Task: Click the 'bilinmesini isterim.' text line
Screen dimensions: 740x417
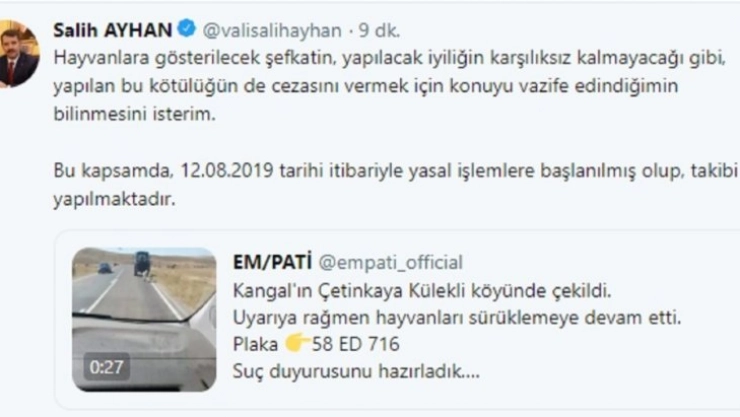Action: tap(135, 114)
